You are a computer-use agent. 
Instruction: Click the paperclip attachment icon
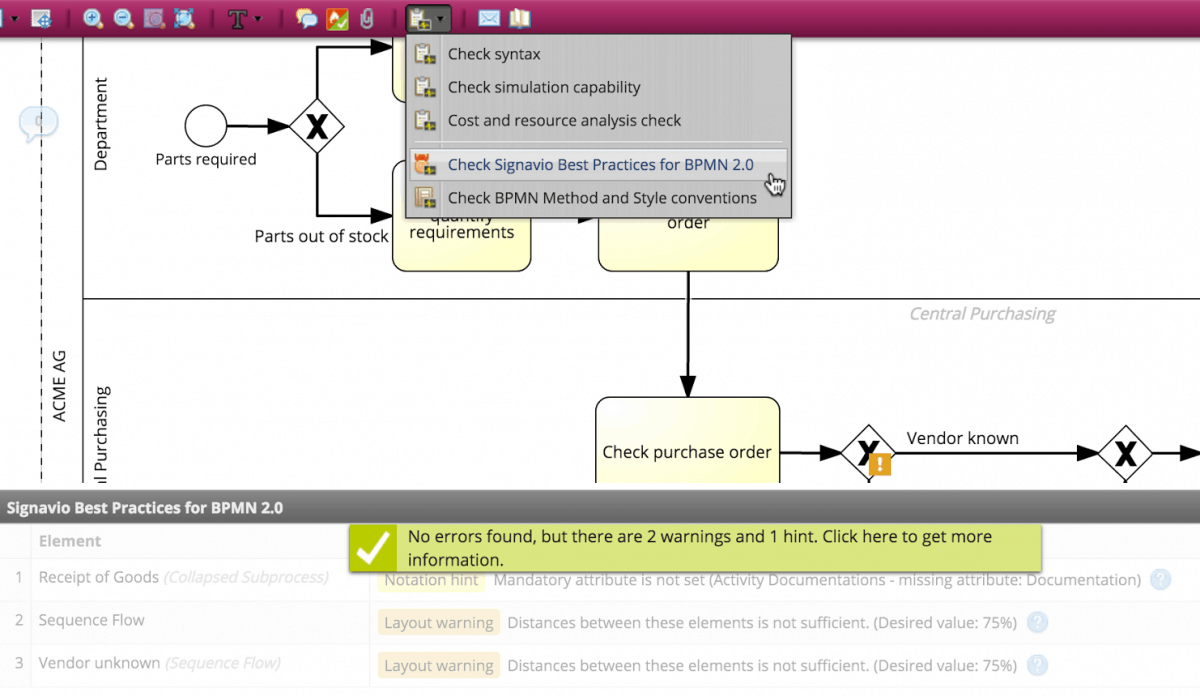[x=366, y=18]
